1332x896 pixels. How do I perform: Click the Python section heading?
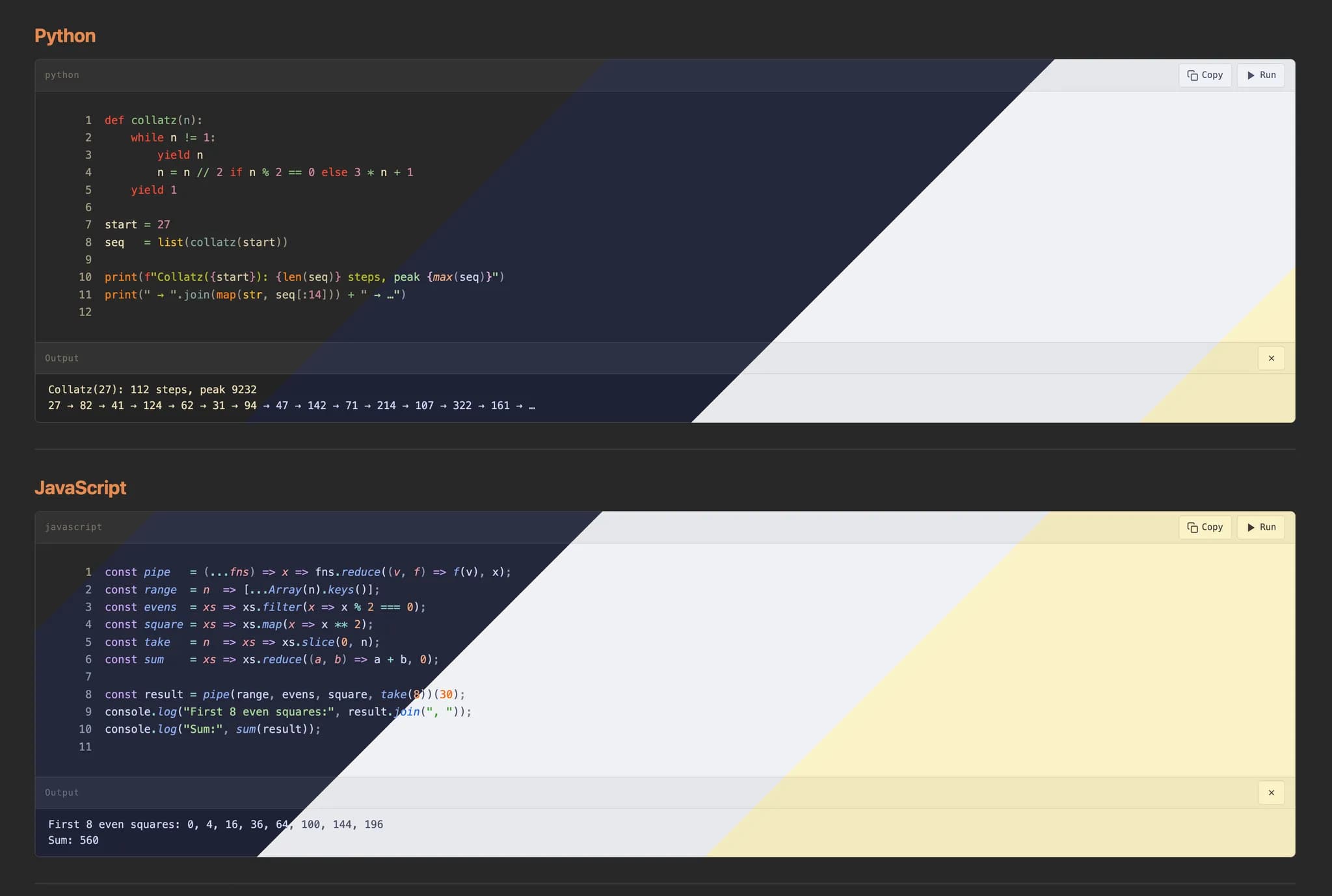click(65, 36)
